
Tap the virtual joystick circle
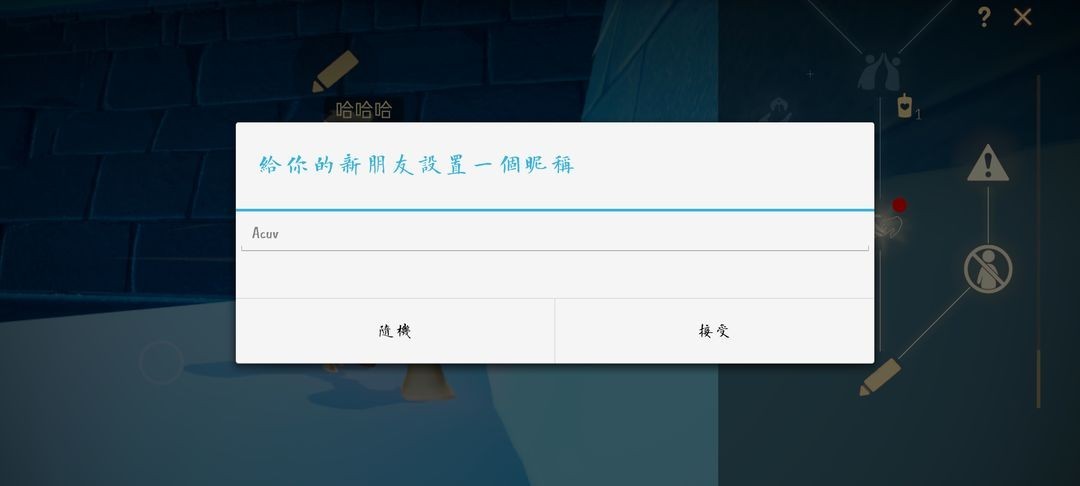click(161, 362)
